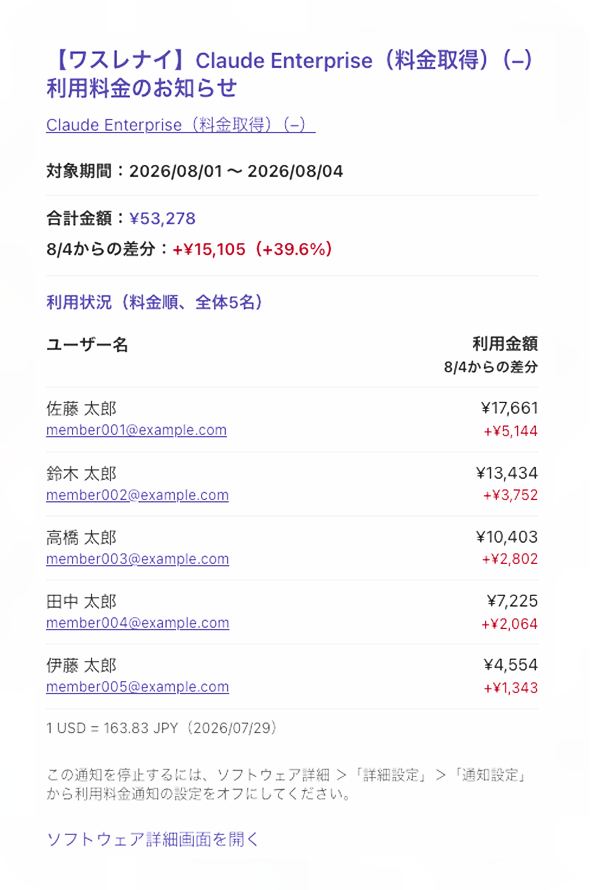Click member001@example.com email link
The image size is (590, 890).
pos(136,430)
